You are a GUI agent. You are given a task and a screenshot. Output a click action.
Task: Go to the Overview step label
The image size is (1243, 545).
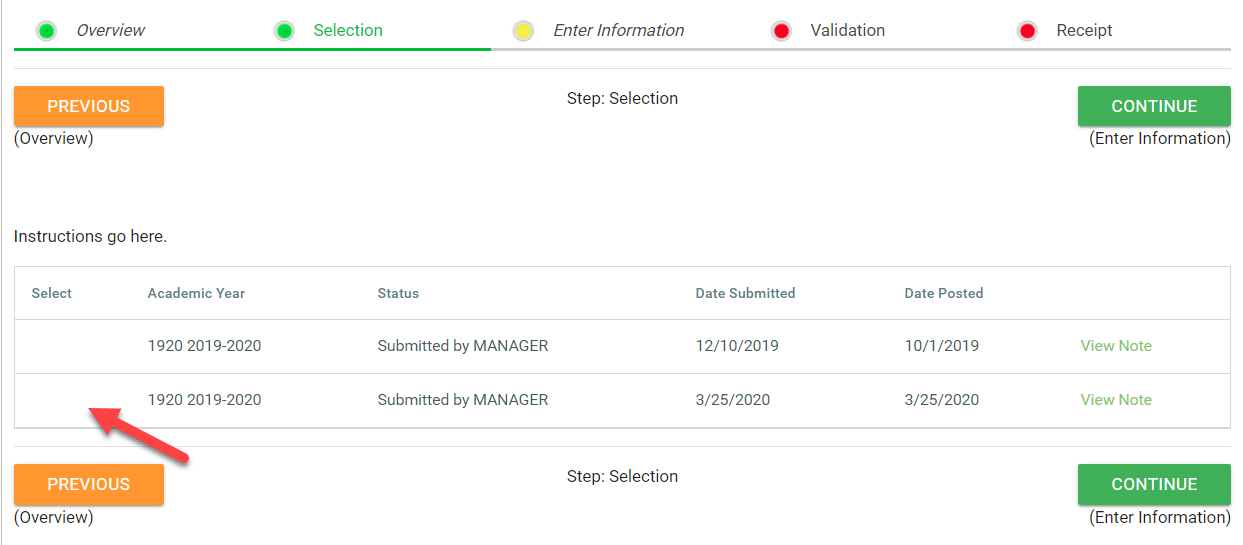111,31
